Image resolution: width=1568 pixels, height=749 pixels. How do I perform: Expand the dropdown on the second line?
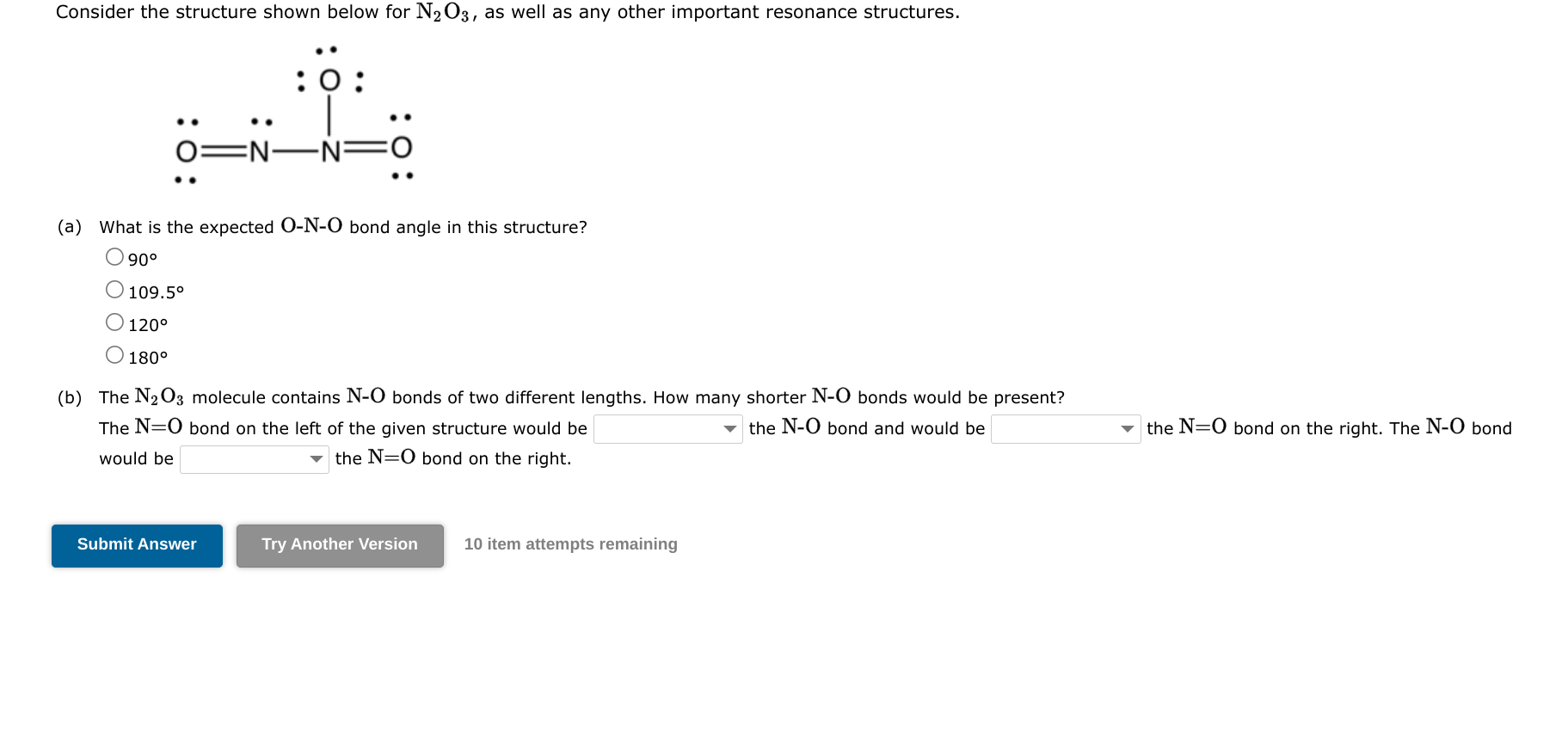click(x=255, y=459)
